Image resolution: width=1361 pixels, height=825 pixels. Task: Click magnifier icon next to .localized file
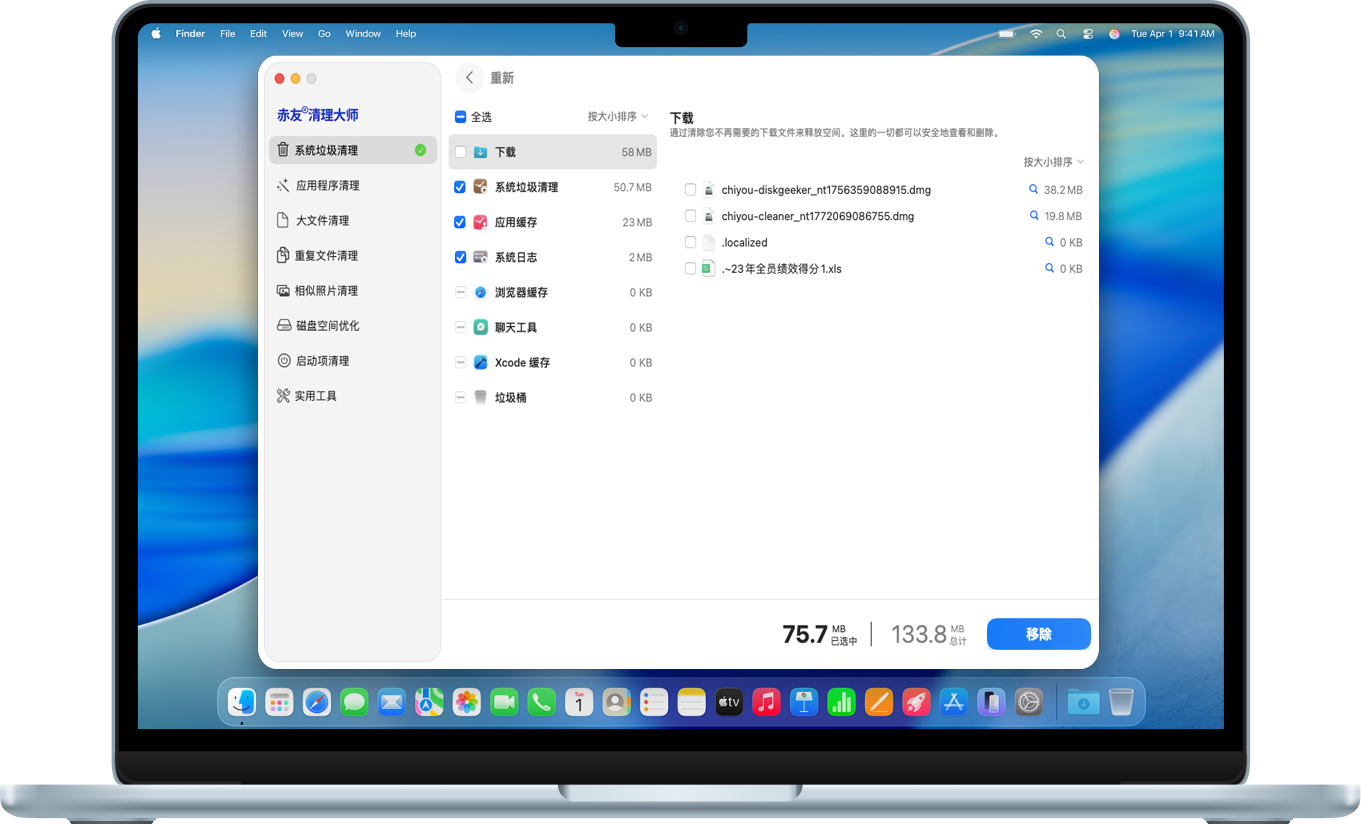click(1049, 242)
